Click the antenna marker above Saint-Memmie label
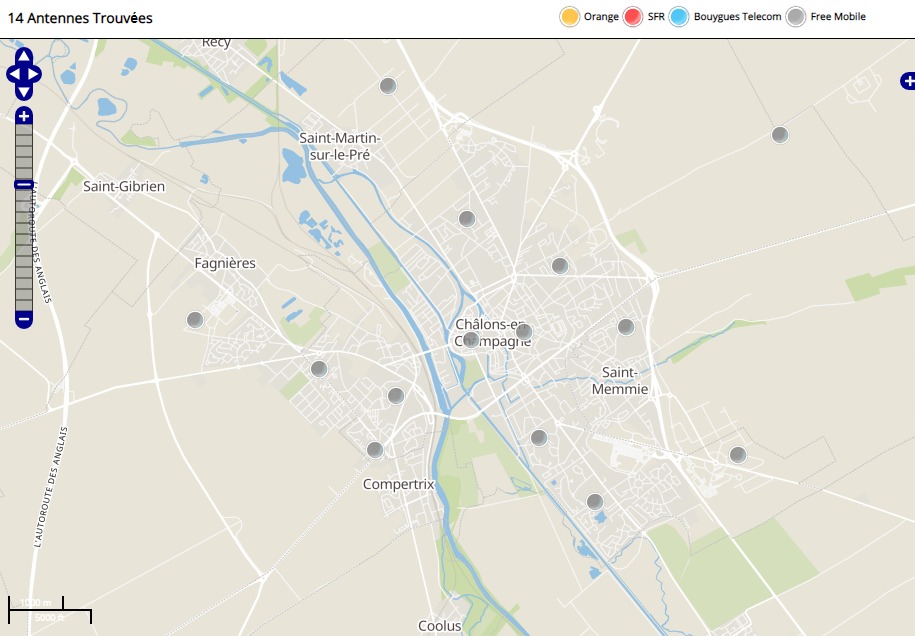915x636 pixels. pyautogui.click(x=626, y=327)
